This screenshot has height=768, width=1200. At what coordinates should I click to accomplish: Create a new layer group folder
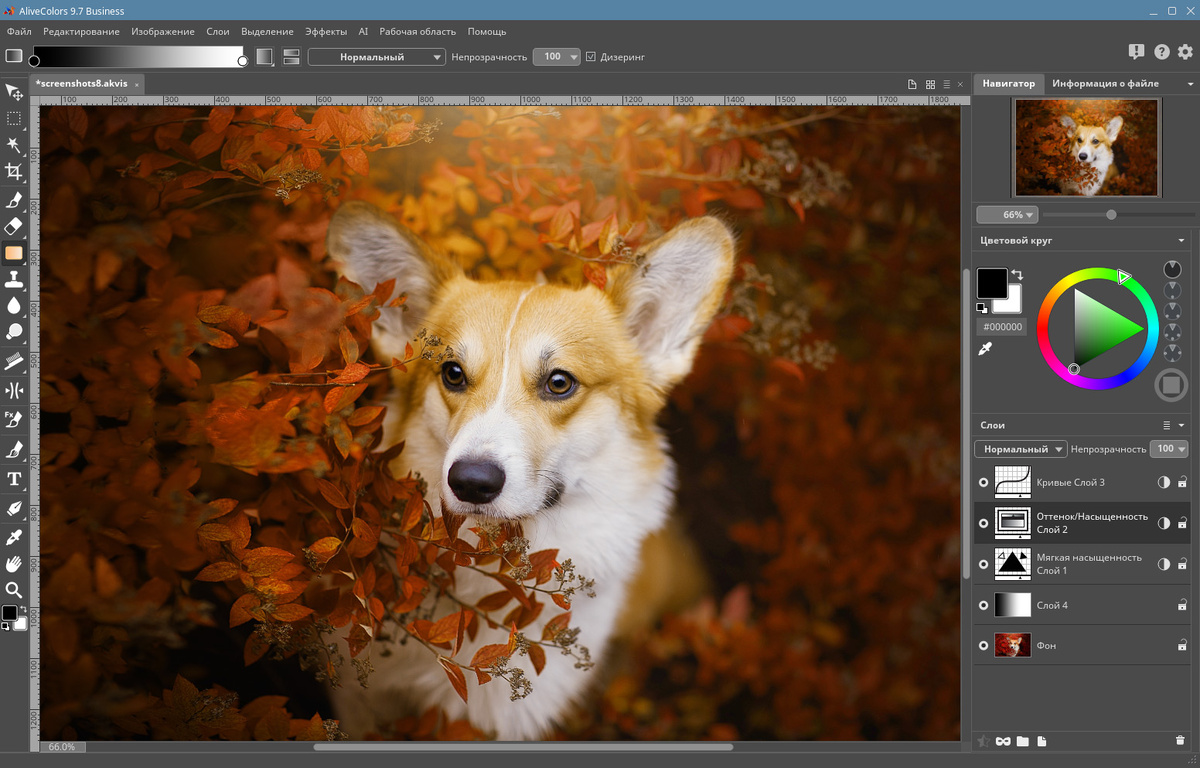tap(1022, 741)
